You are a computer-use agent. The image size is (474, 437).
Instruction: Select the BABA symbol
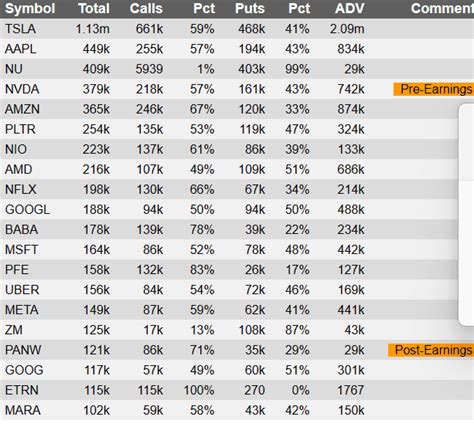(x=21, y=230)
